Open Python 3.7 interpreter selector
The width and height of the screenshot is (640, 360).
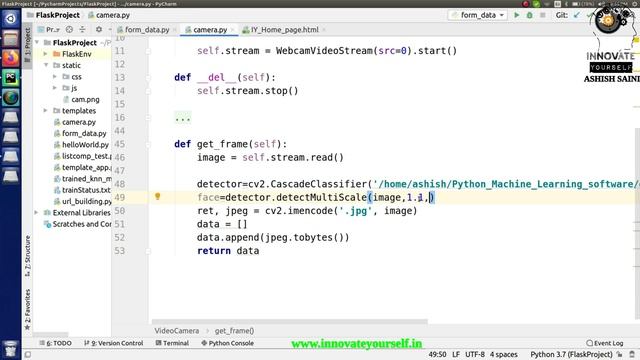click(571, 354)
